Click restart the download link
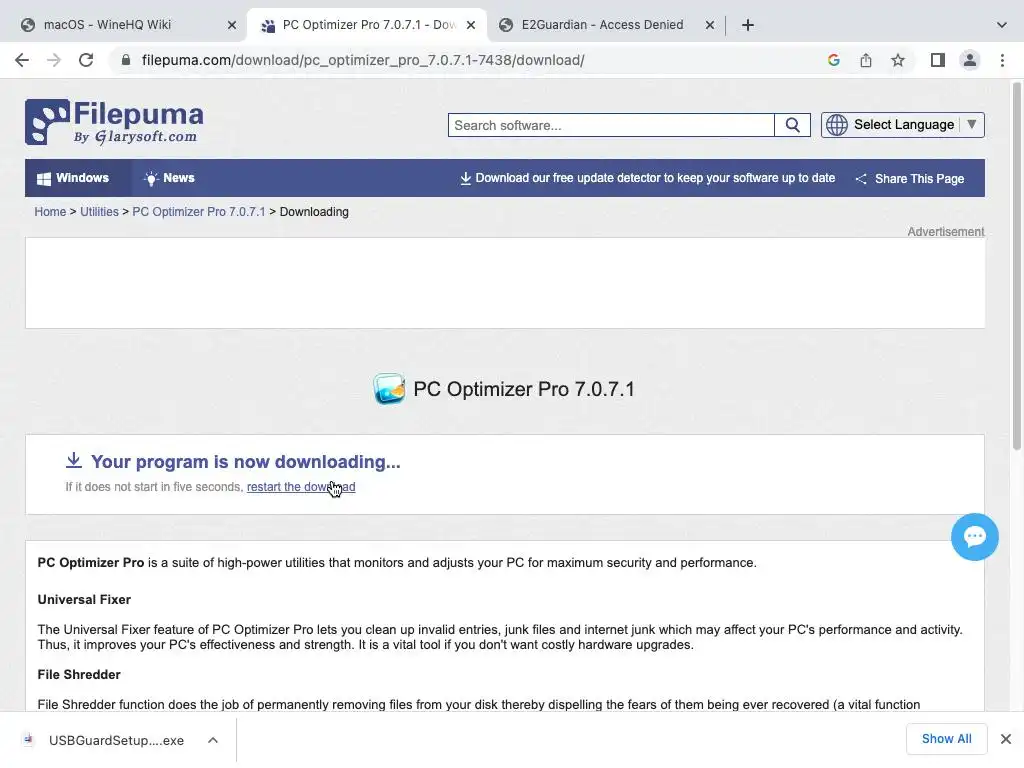 [301, 487]
